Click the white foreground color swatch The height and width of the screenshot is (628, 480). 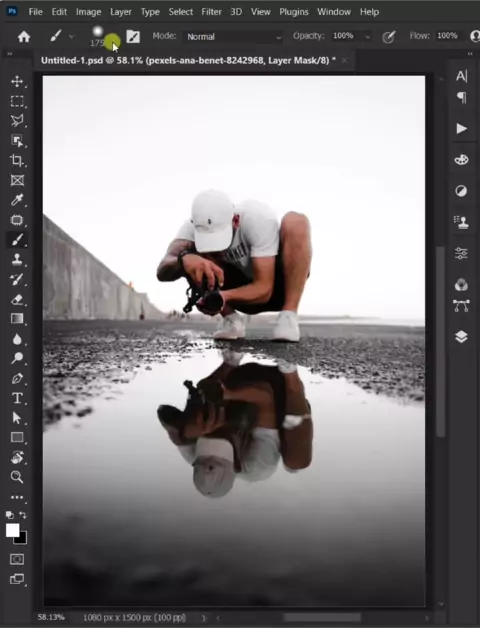point(12,530)
